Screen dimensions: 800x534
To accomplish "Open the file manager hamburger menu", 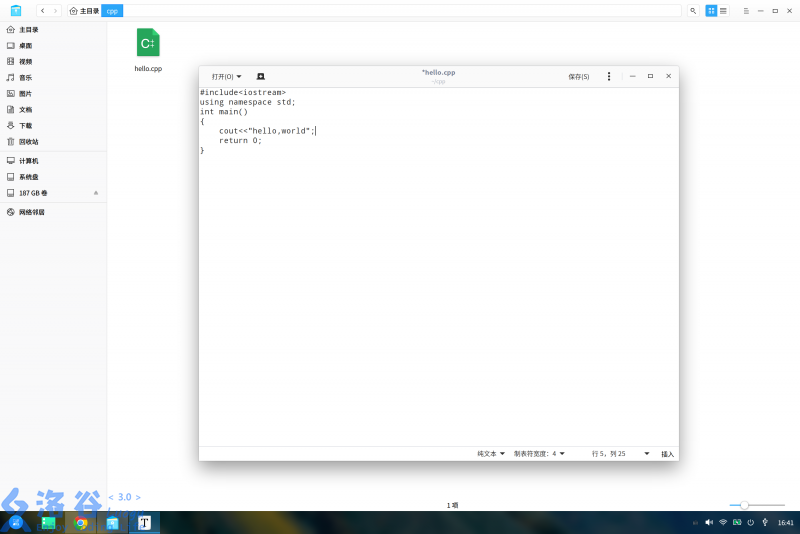I will (746, 10).
